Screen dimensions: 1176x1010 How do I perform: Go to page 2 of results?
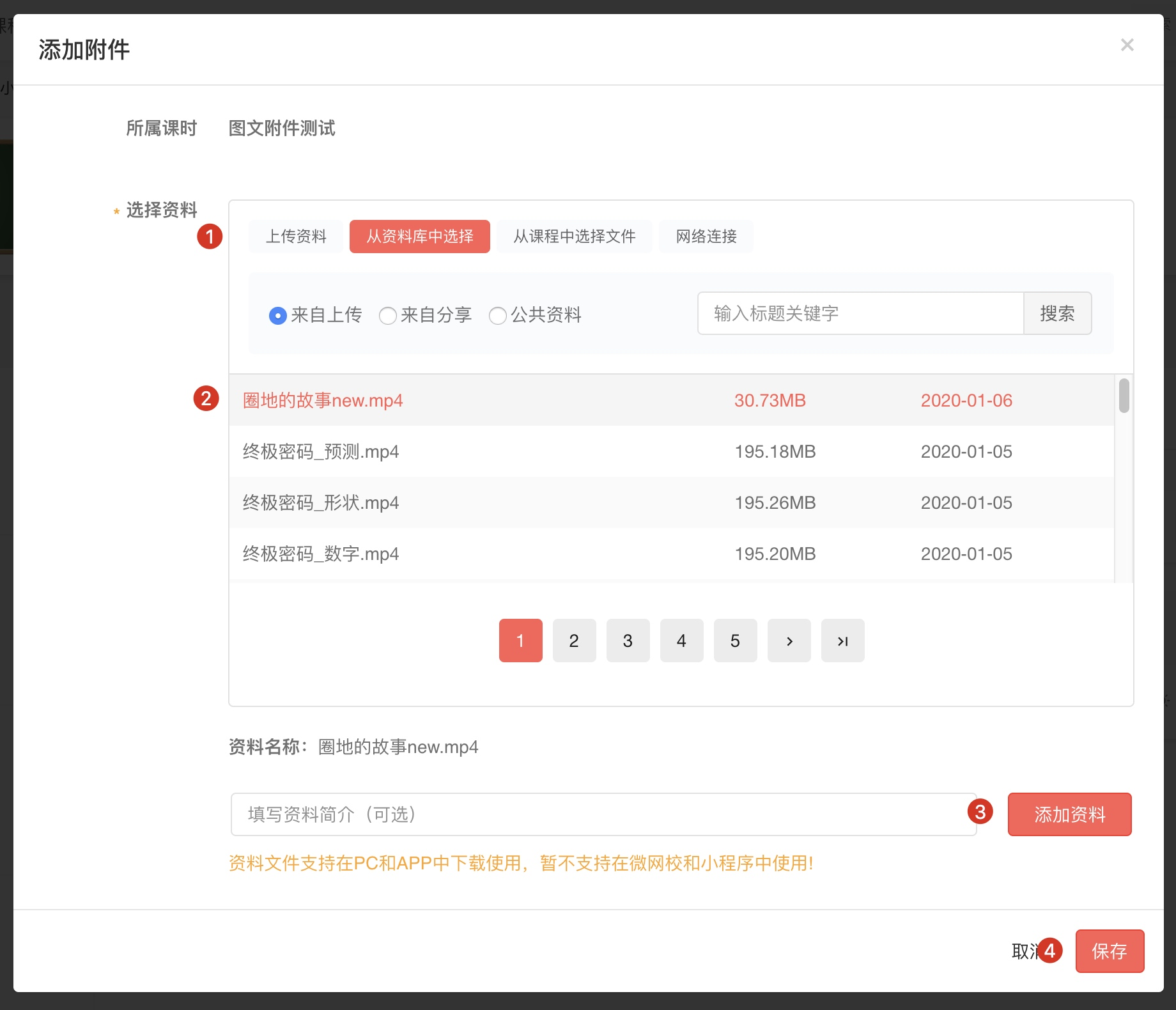(x=575, y=641)
